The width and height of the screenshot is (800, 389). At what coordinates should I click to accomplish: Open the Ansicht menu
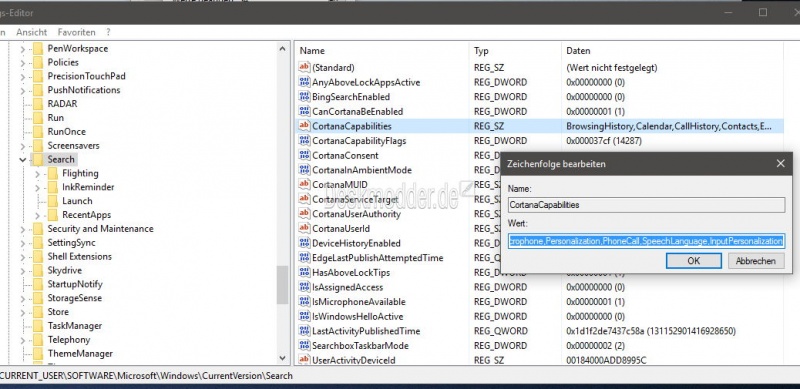tap(32, 32)
